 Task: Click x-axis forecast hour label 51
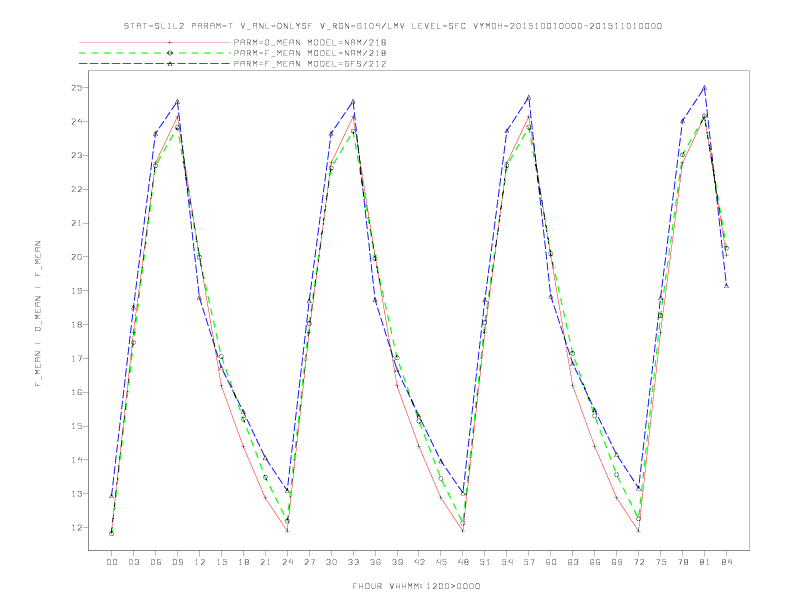coord(485,562)
